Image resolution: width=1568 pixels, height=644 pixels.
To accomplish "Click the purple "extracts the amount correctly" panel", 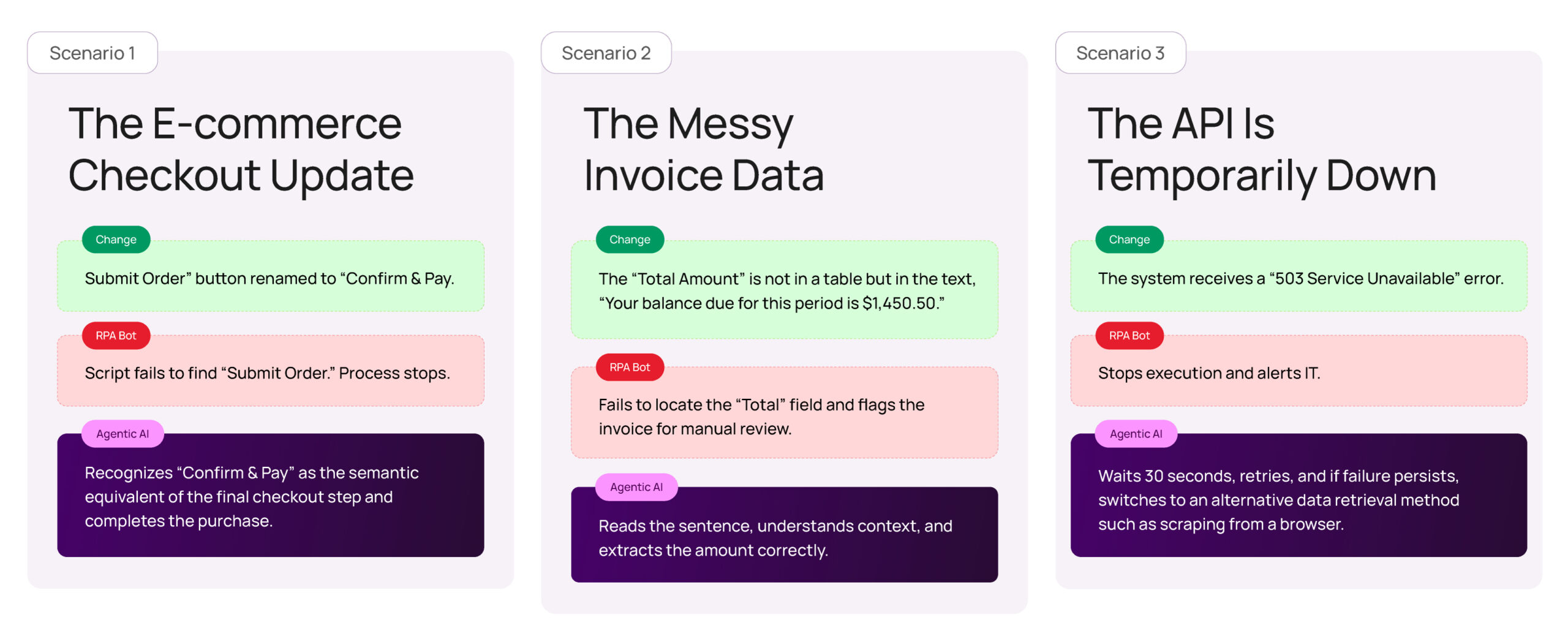I will 784,538.
